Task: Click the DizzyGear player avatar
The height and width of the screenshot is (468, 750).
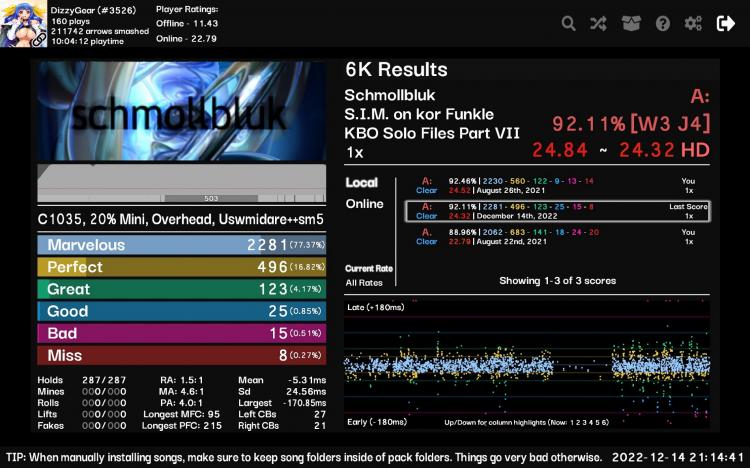Action: [23, 23]
